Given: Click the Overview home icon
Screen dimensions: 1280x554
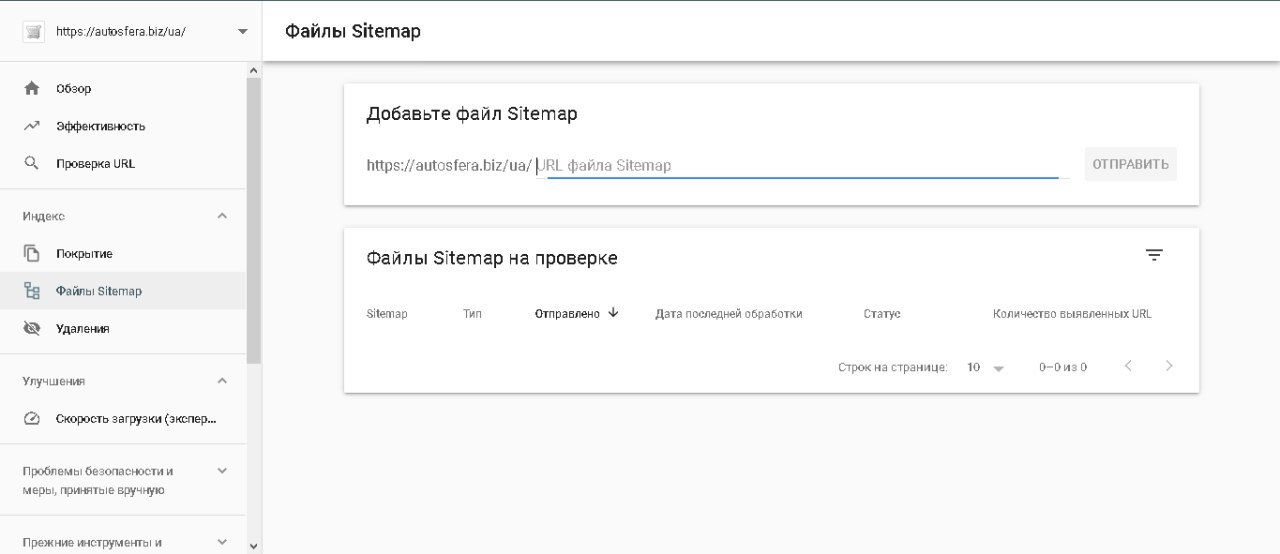Looking at the screenshot, I should pos(32,88).
